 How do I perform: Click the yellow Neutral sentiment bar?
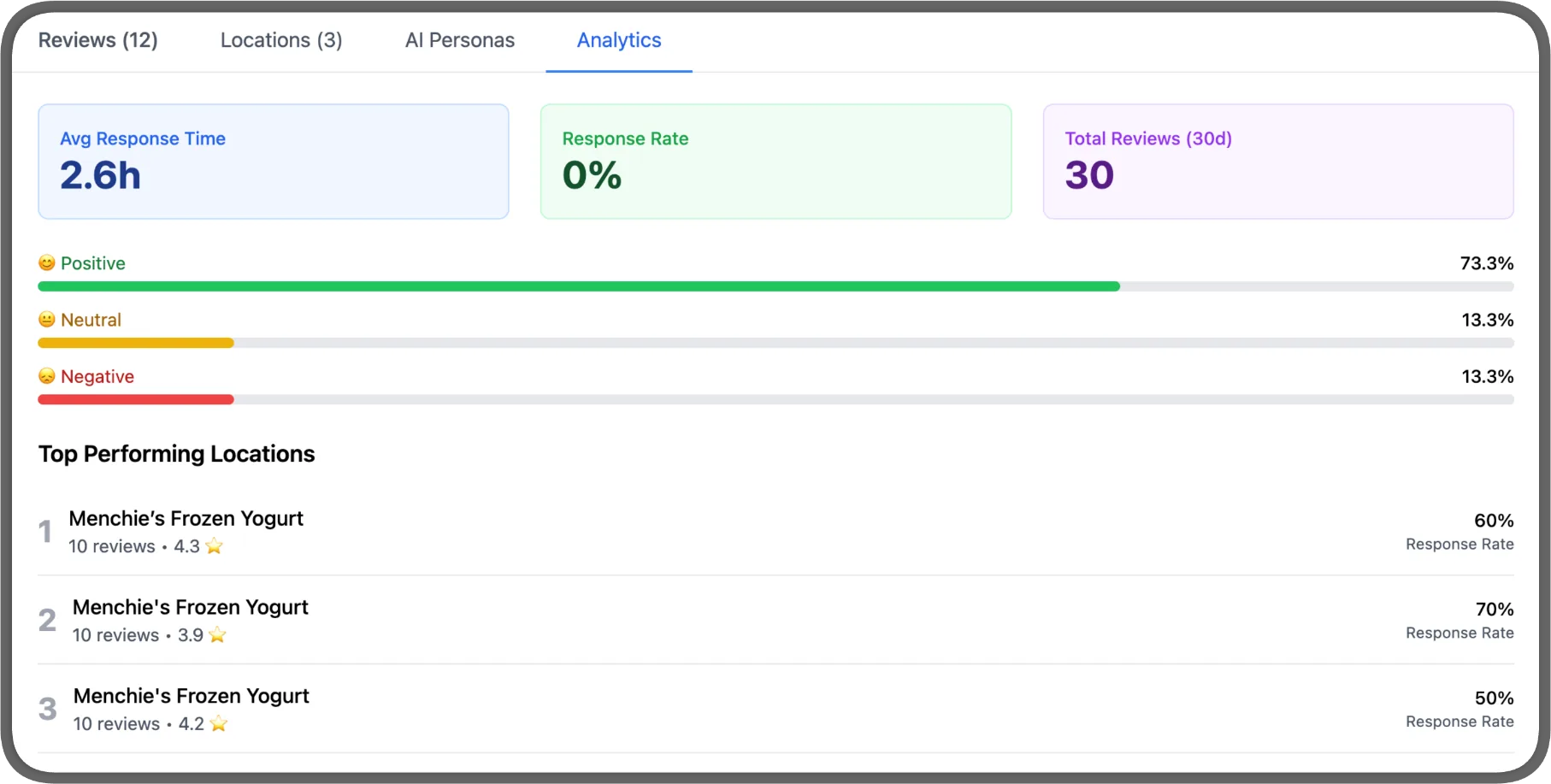click(x=136, y=343)
